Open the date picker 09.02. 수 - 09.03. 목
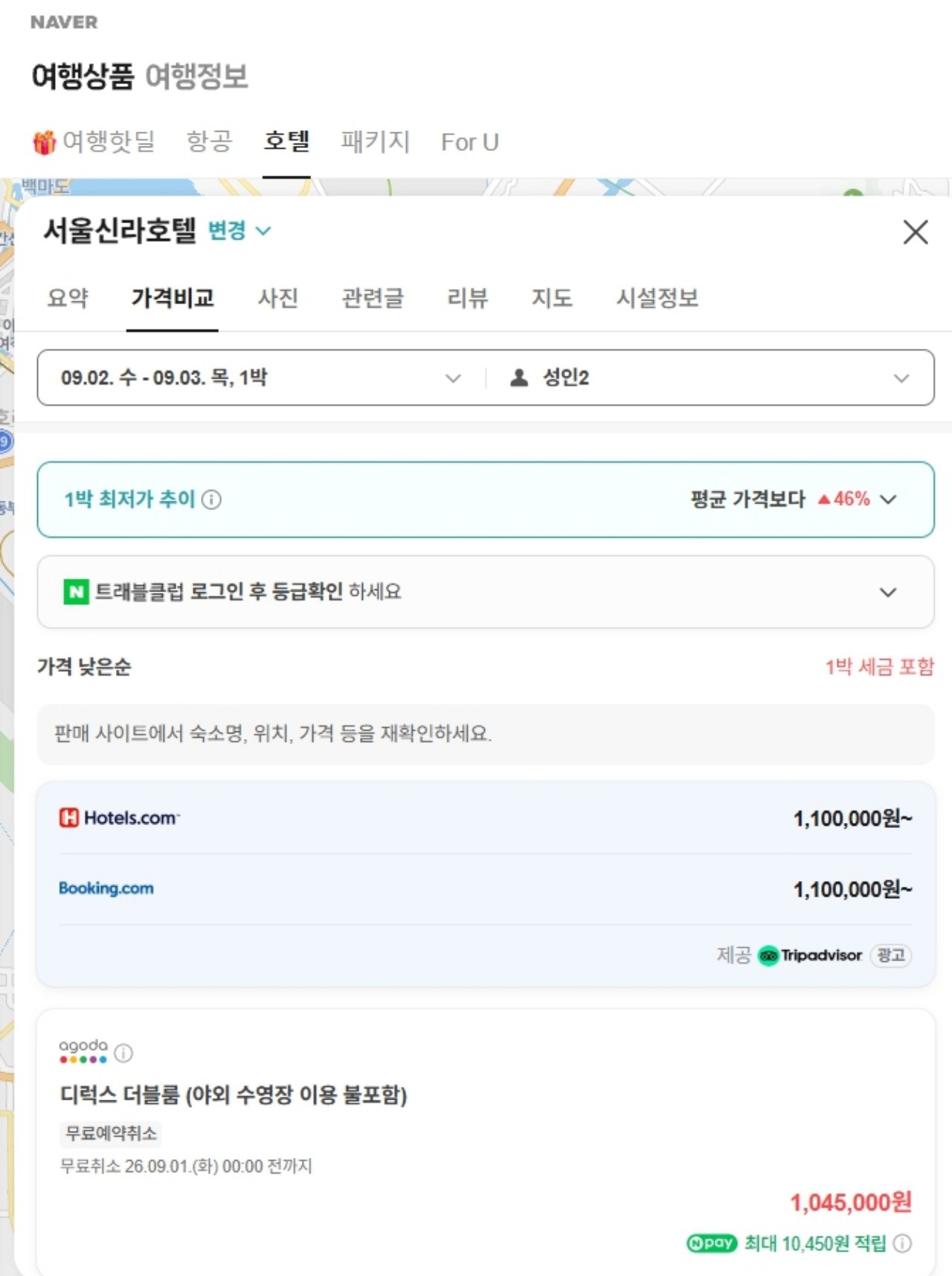The height and width of the screenshot is (1276, 952). 261,378
